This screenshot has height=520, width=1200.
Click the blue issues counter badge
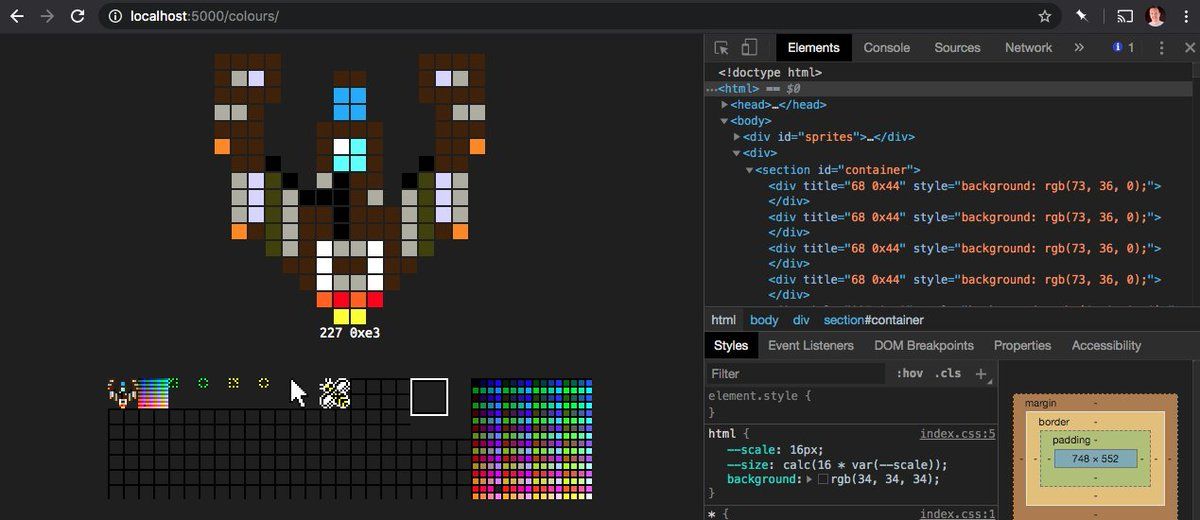pyautogui.click(x=1123, y=47)
